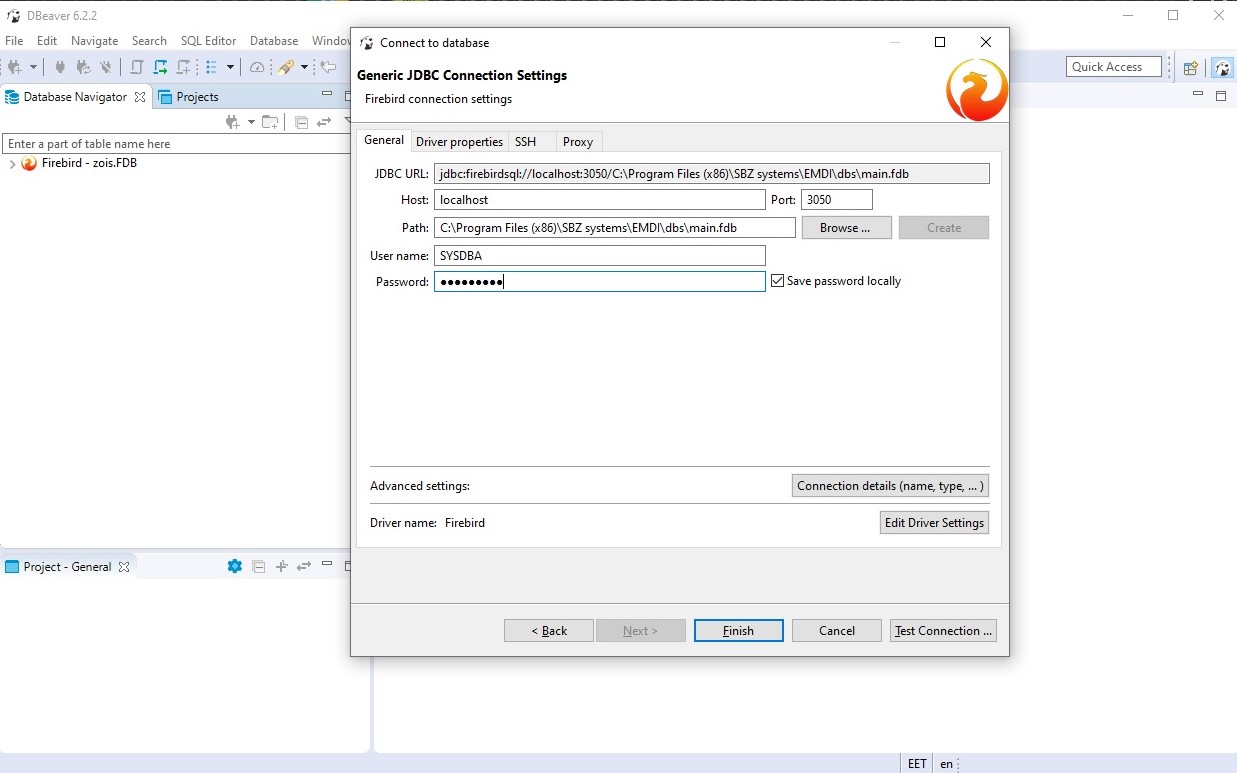Switch to the SSH tab
This screenshot has width=1237, height=773.
tap(526, 142)
